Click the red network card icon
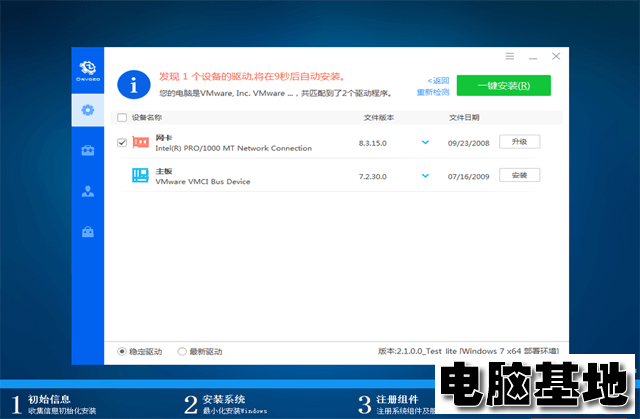Image resolution: width=640 pixels, height=419 pixels. 140,142
